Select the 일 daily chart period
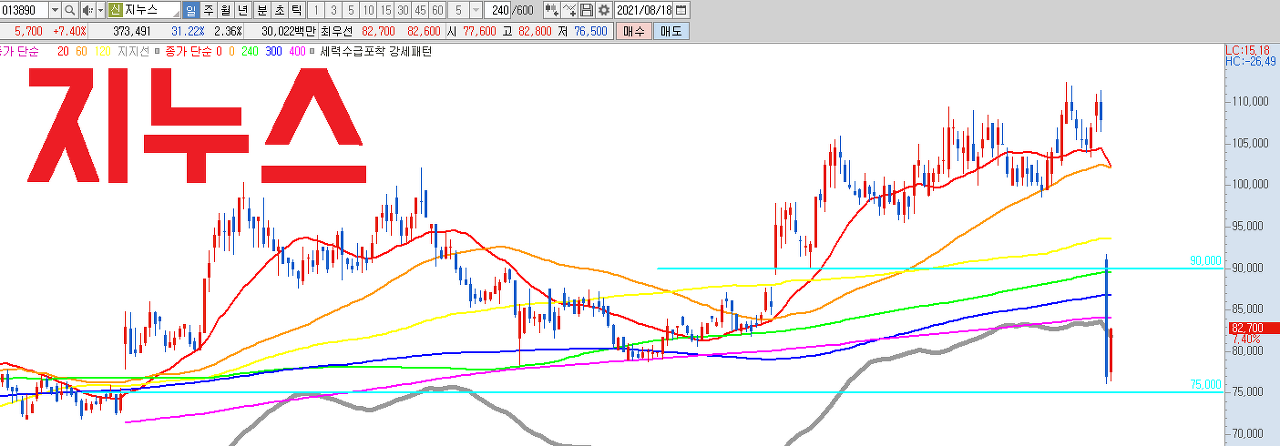 191,10
